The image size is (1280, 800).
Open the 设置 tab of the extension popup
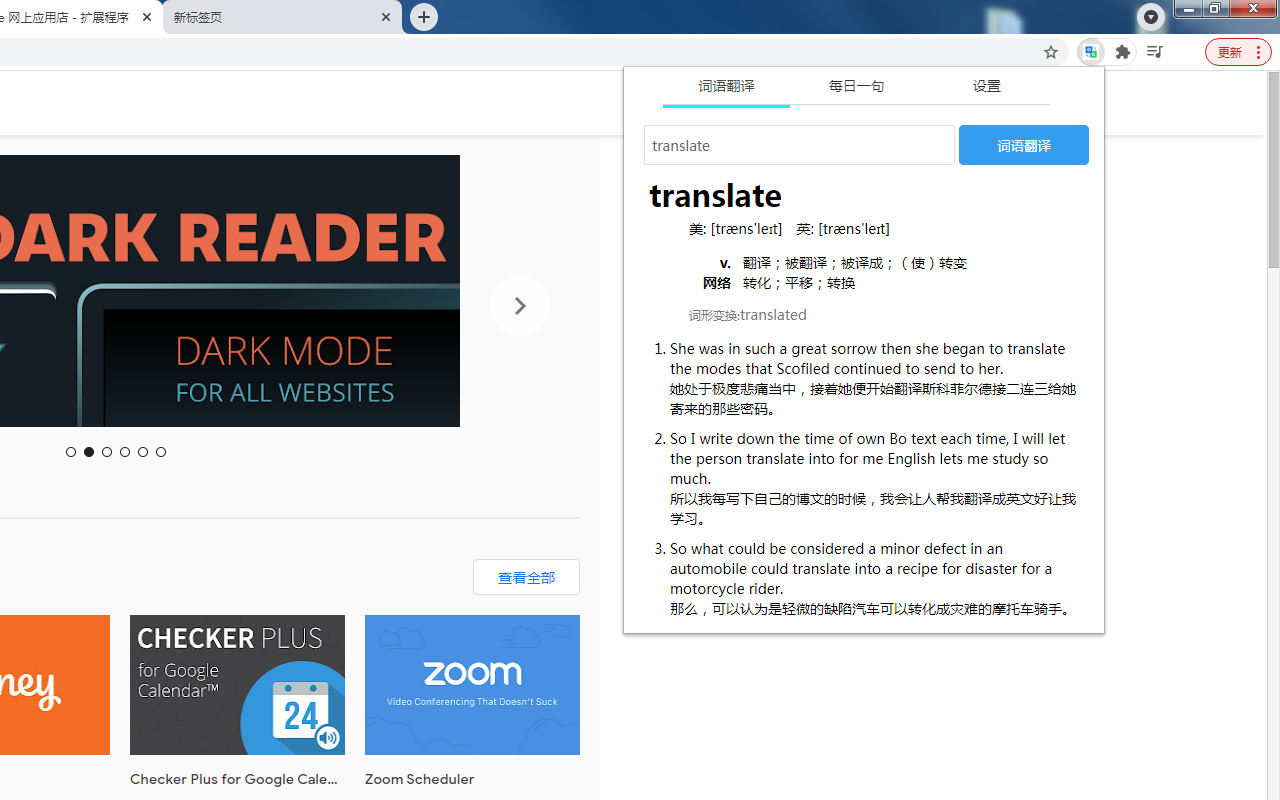(x=986, y=86)
